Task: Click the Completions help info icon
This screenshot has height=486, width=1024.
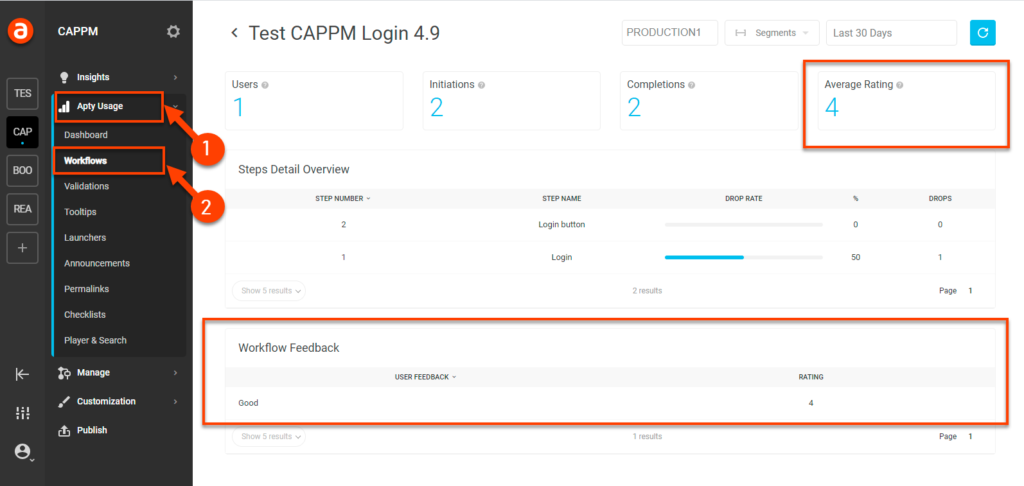Action: 691,85
